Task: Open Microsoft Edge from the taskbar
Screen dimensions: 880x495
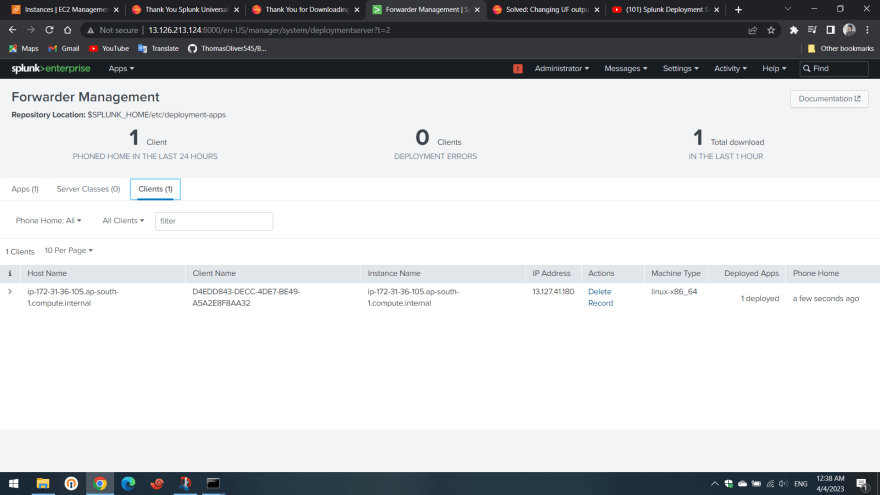Action: (x=128, y=483)
